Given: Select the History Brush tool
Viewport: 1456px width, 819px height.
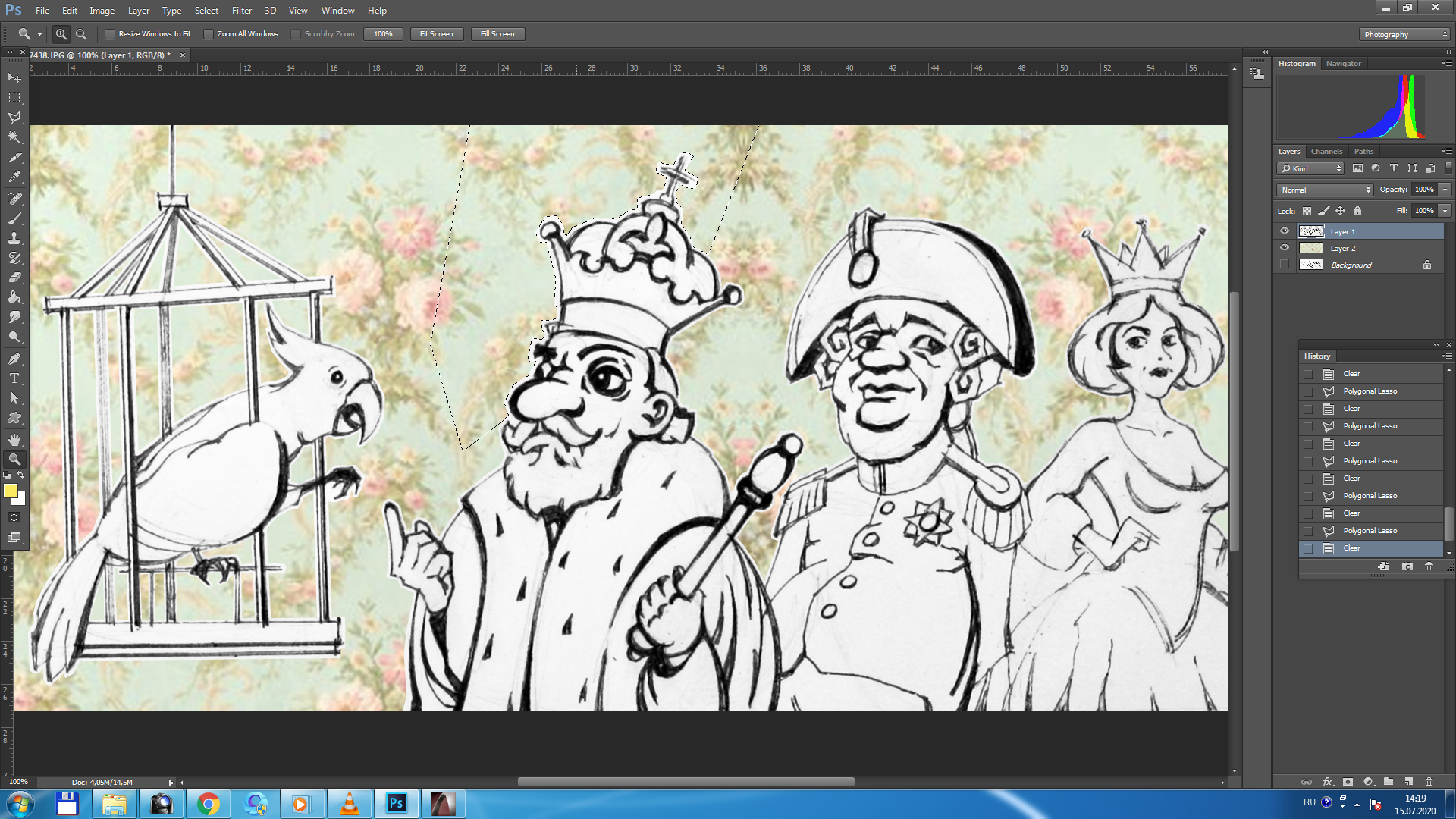Looking at the screenshot, I should pos(14,258).
